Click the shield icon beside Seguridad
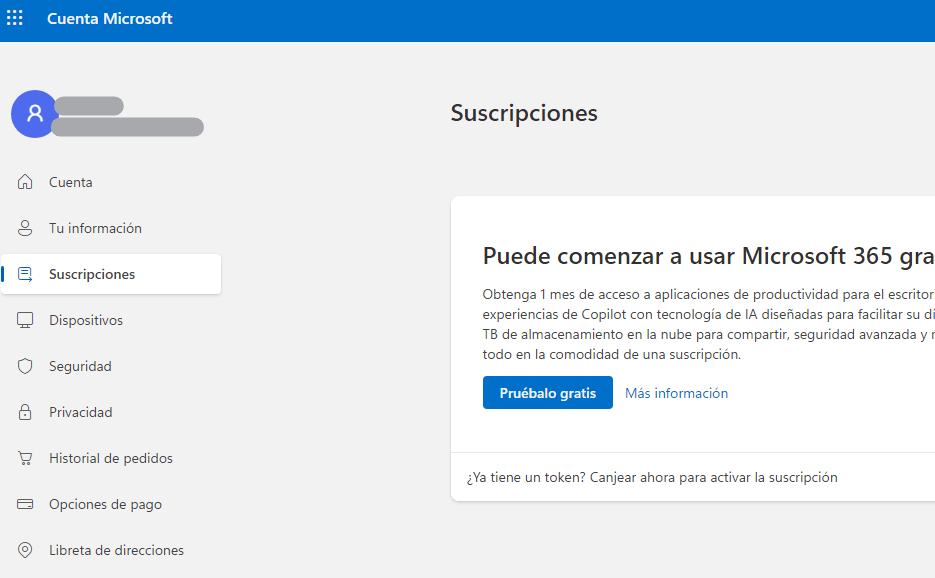 [x=25, y=366]
